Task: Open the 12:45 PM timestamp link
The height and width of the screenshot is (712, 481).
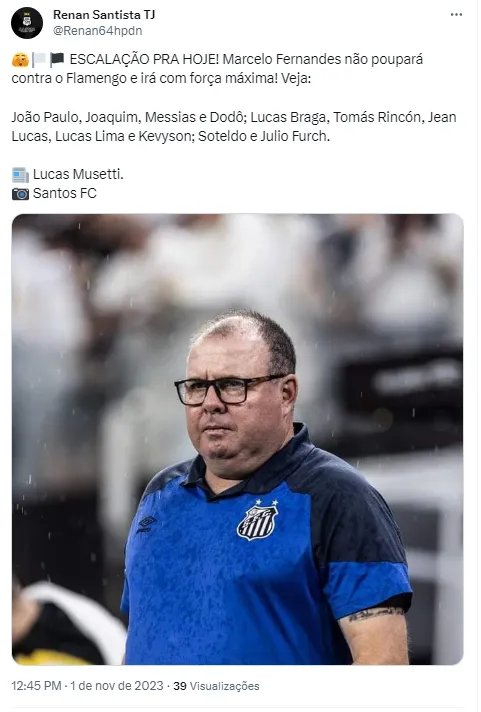Action: tap(36, 686)
